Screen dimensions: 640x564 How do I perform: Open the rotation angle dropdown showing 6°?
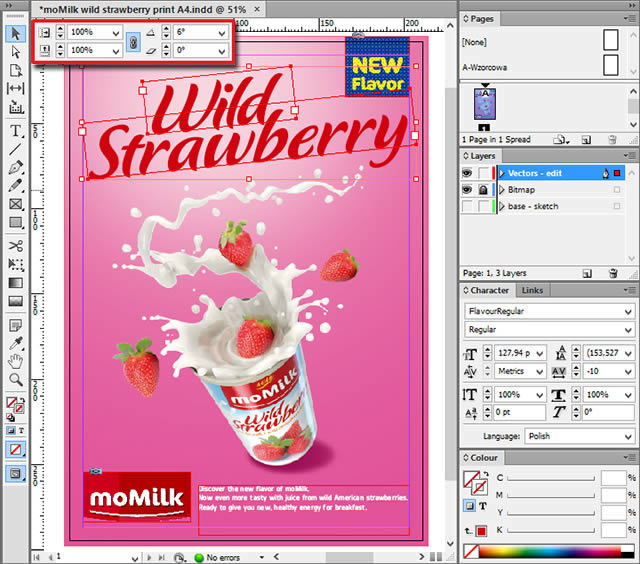click(222, 33)
